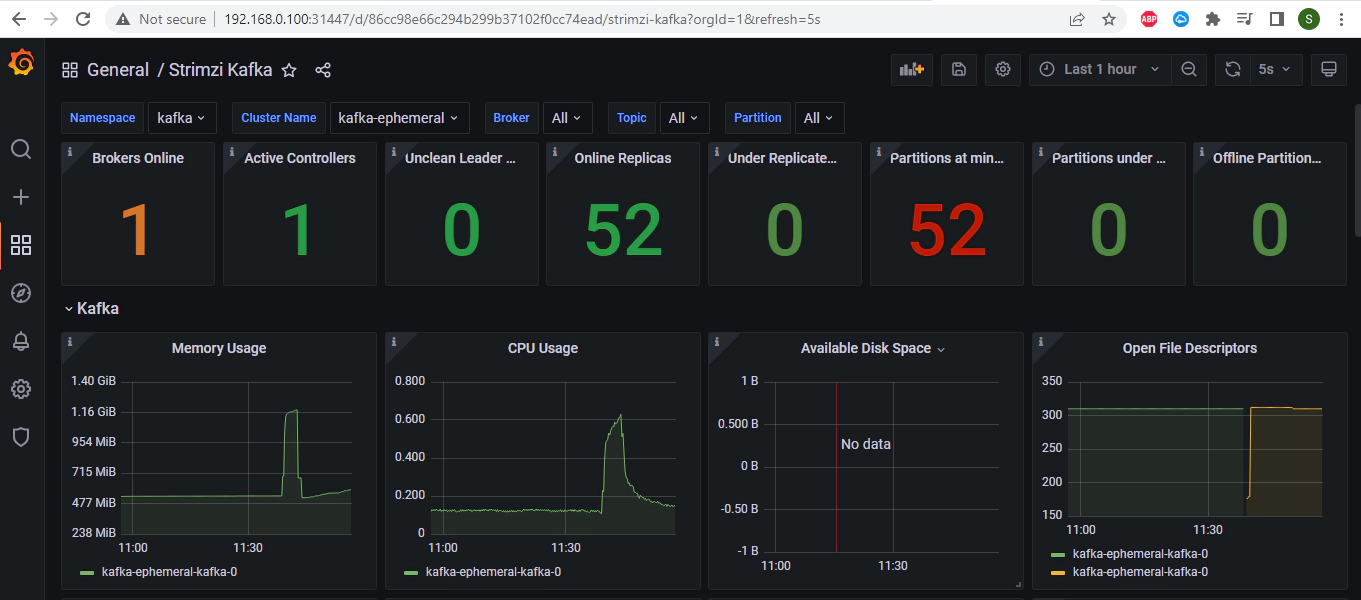Click the zoom out time range icon
The width and height of the screenshot is (1361, 600).
[x=1189, y=69]
